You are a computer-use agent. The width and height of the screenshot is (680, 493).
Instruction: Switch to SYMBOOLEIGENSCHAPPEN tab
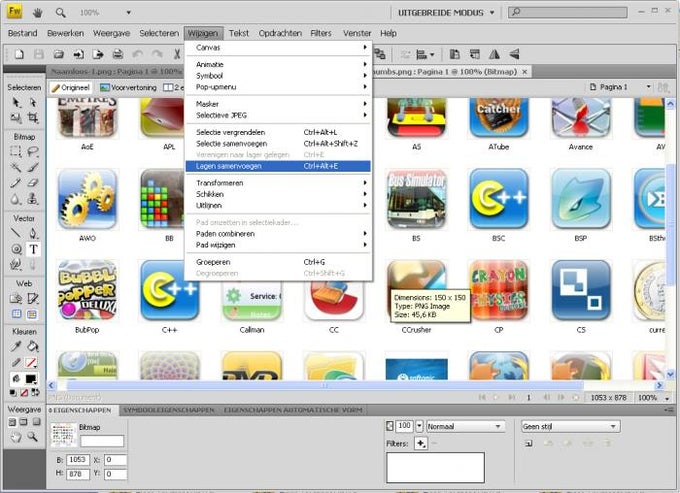pyautogui.click(x=169, y=410)
